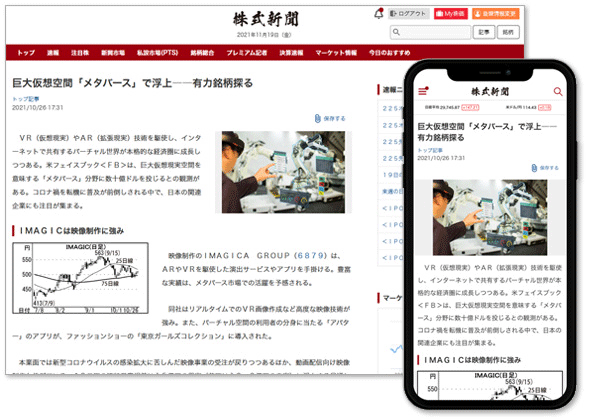This screenshot has width=590, height=420.
Task: Open the マーケット情報 navigation item
Action: point(336,53)
